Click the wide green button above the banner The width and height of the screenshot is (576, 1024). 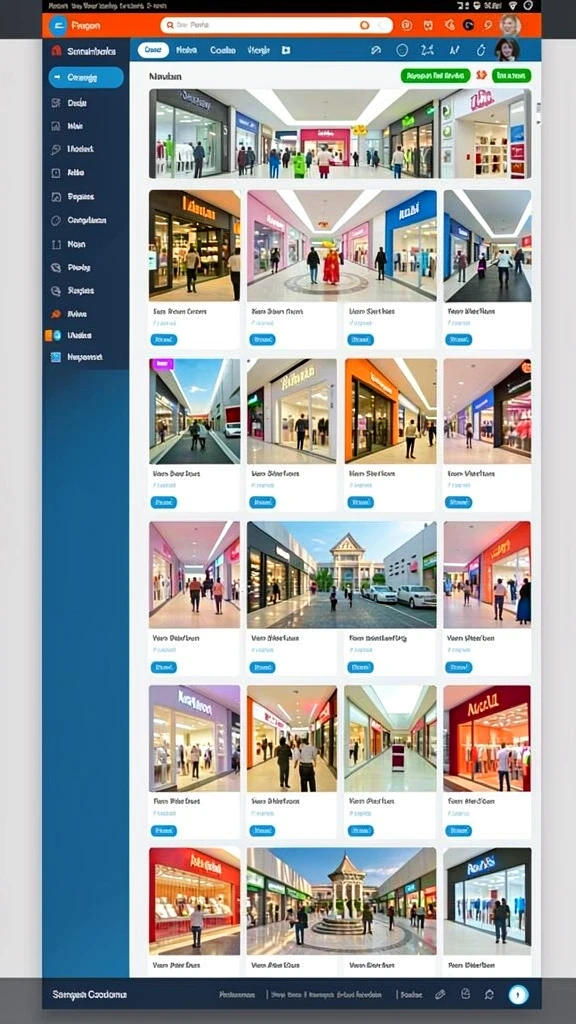pyautogui.click(x=436, y=76)
